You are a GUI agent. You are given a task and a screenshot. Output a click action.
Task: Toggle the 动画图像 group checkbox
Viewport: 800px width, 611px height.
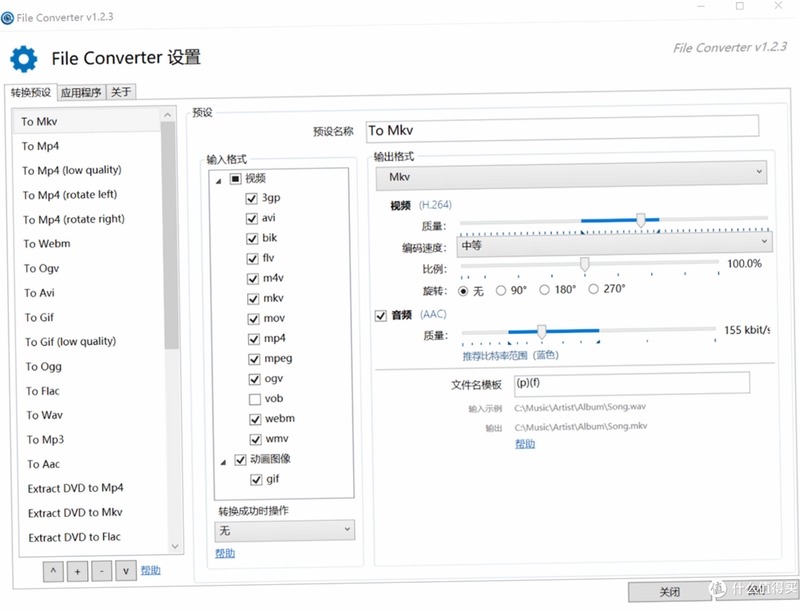coord(240,460)
